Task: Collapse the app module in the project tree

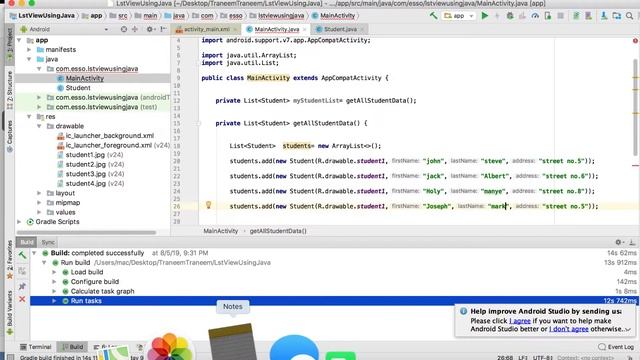Action: tap(19, 40)
